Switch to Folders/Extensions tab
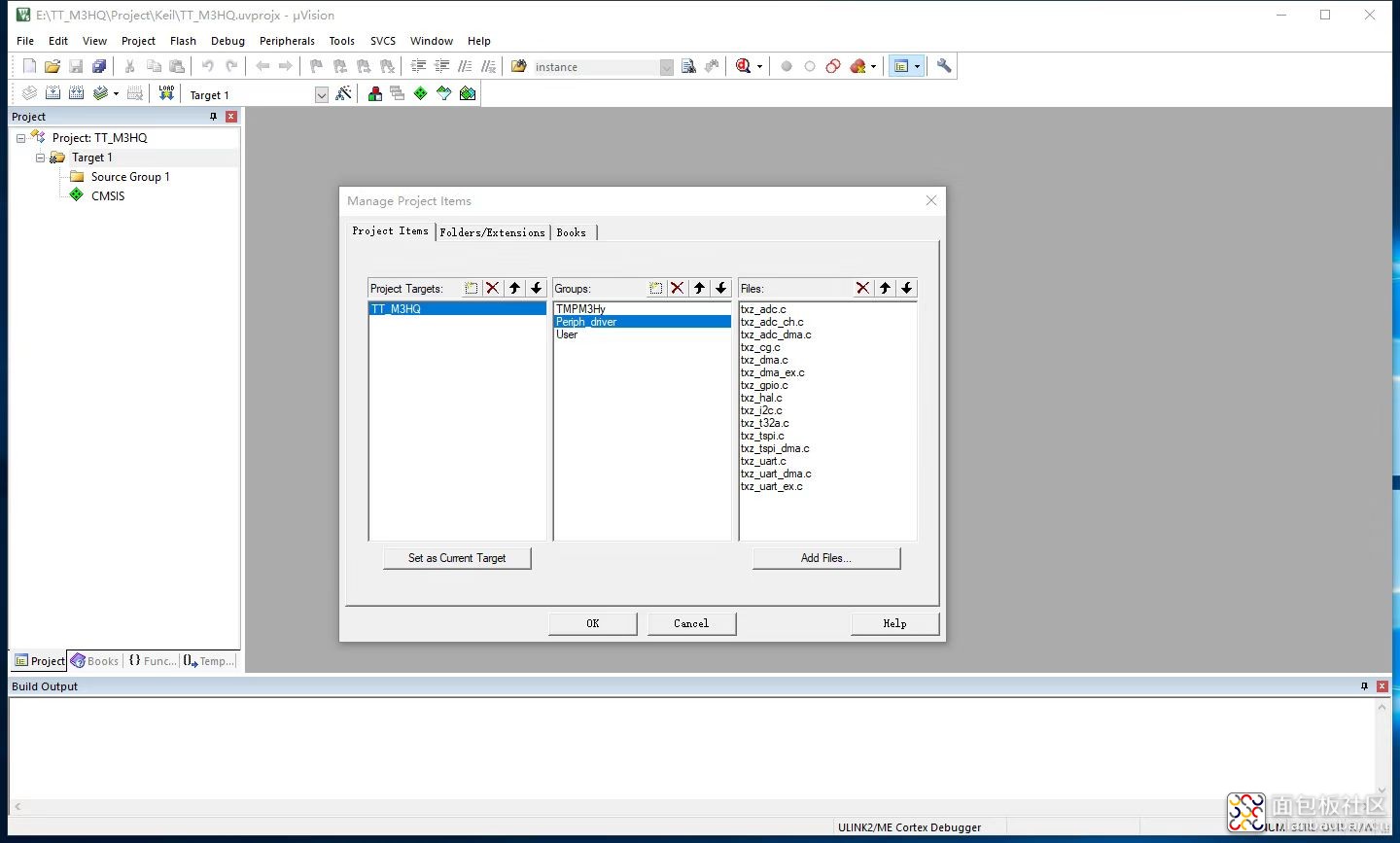 492,232
